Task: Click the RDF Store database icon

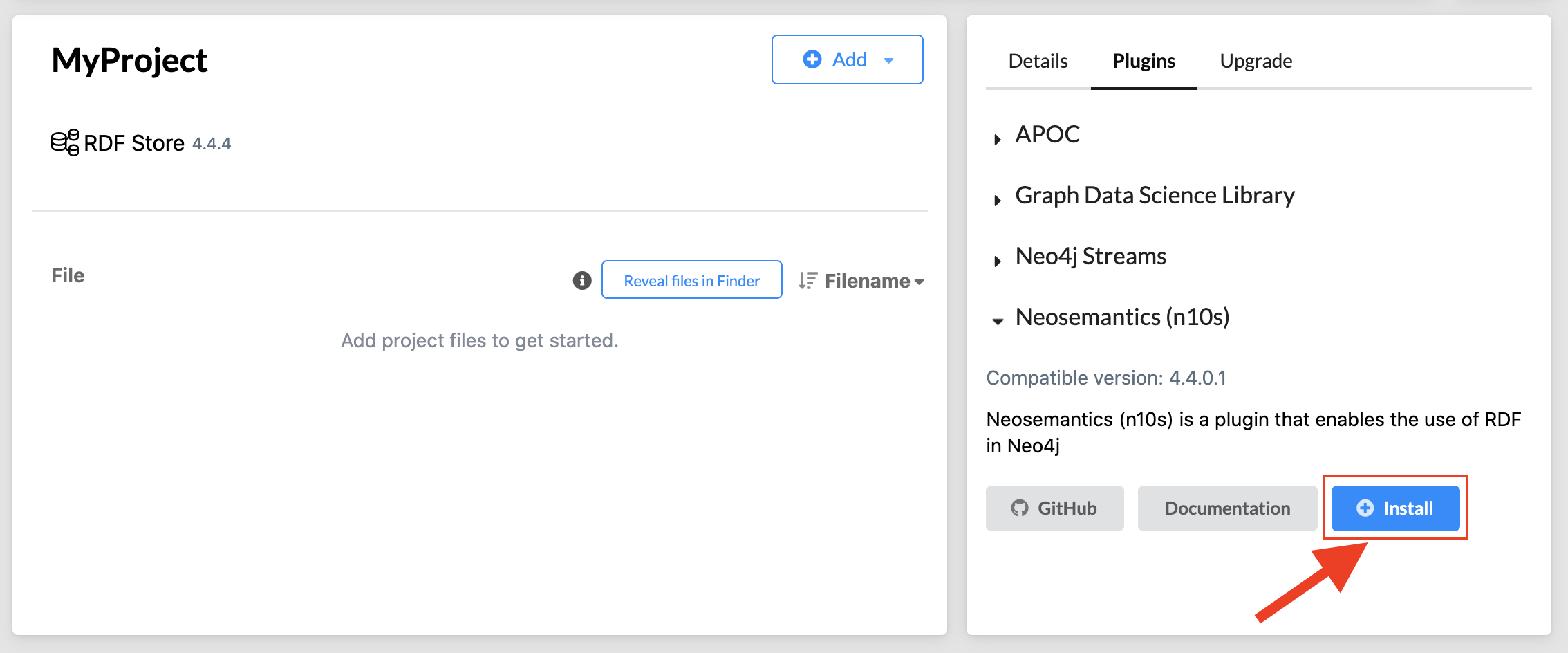Action: (x=65, y=142)
